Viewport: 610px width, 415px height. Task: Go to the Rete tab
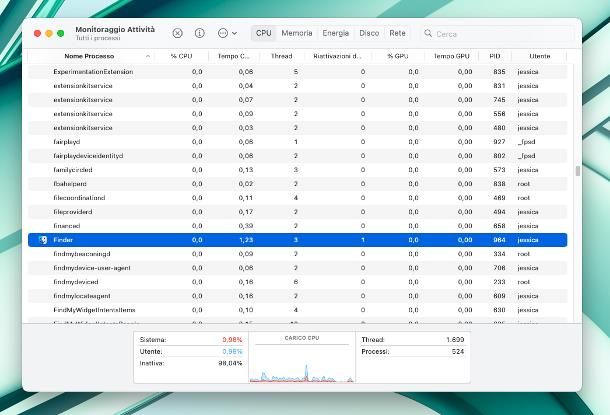click(397, 33)
